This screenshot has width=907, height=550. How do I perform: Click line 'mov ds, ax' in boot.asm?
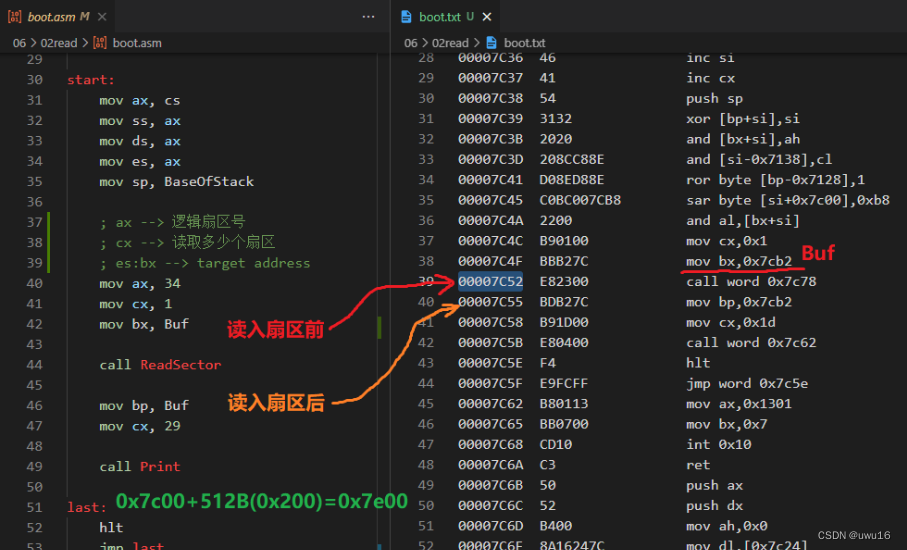click(x=139, y=141)
